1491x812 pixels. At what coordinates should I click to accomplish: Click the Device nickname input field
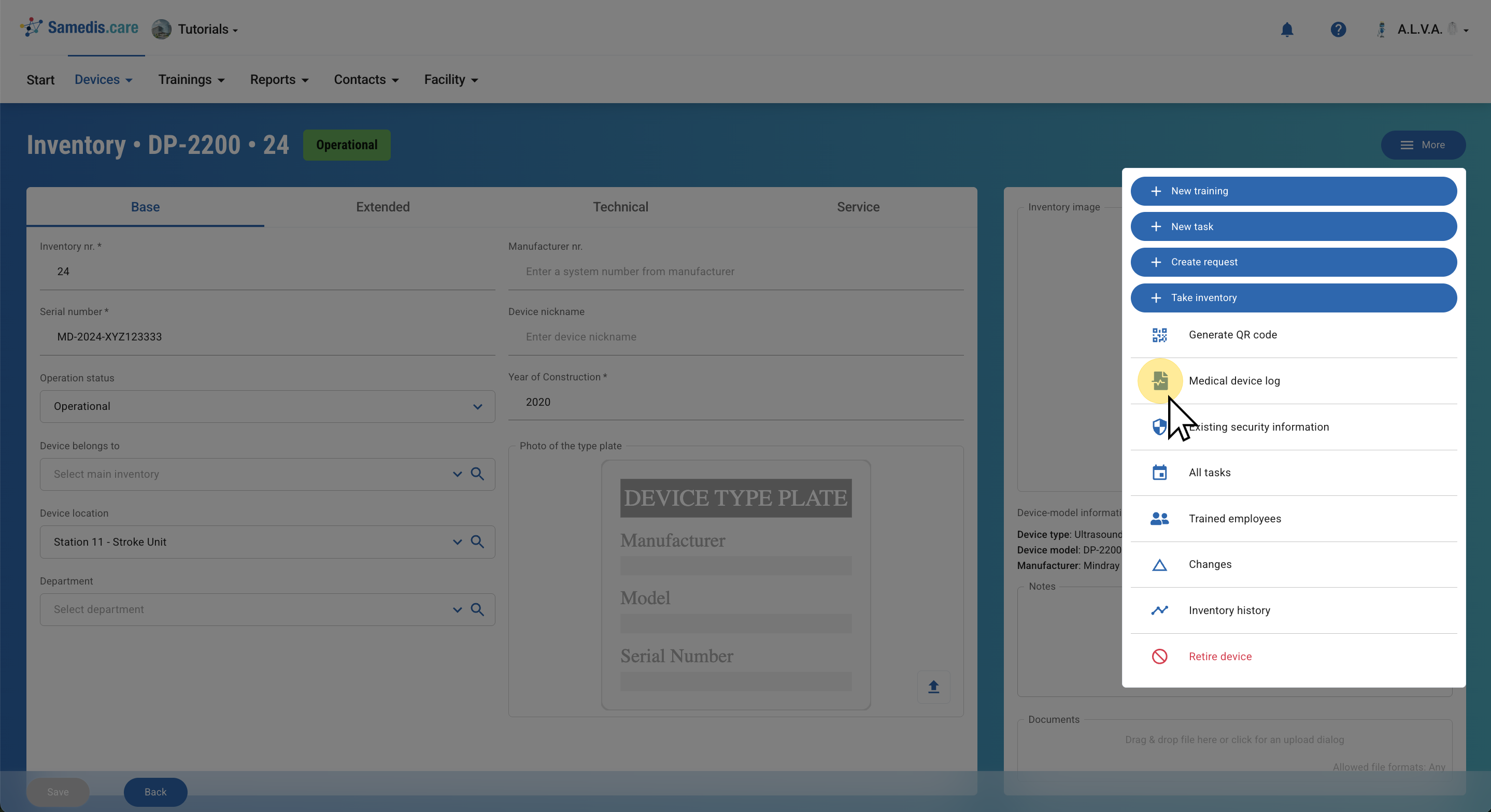click(x=735, y=337)
